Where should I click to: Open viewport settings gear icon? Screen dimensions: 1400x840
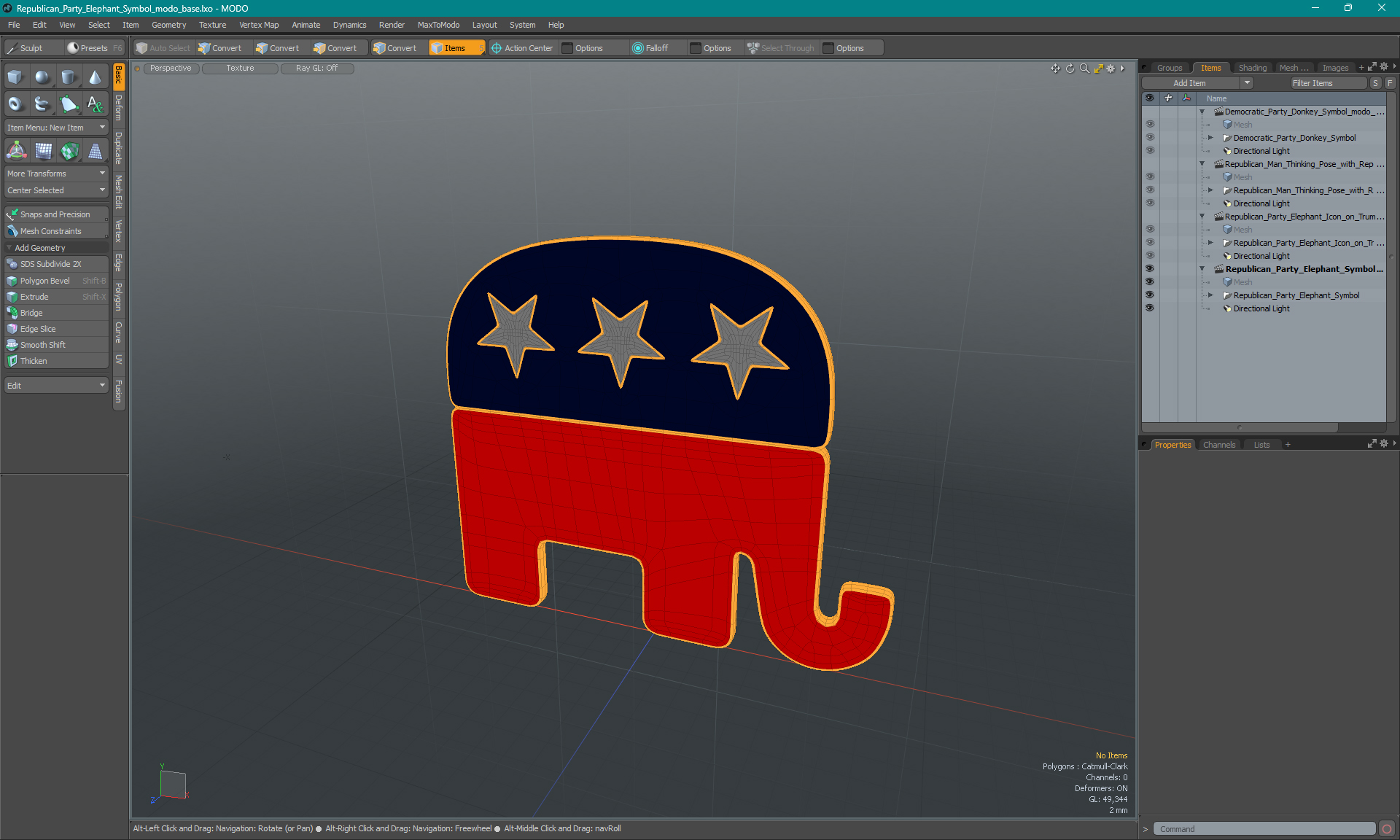click(x=1111, y=69)
